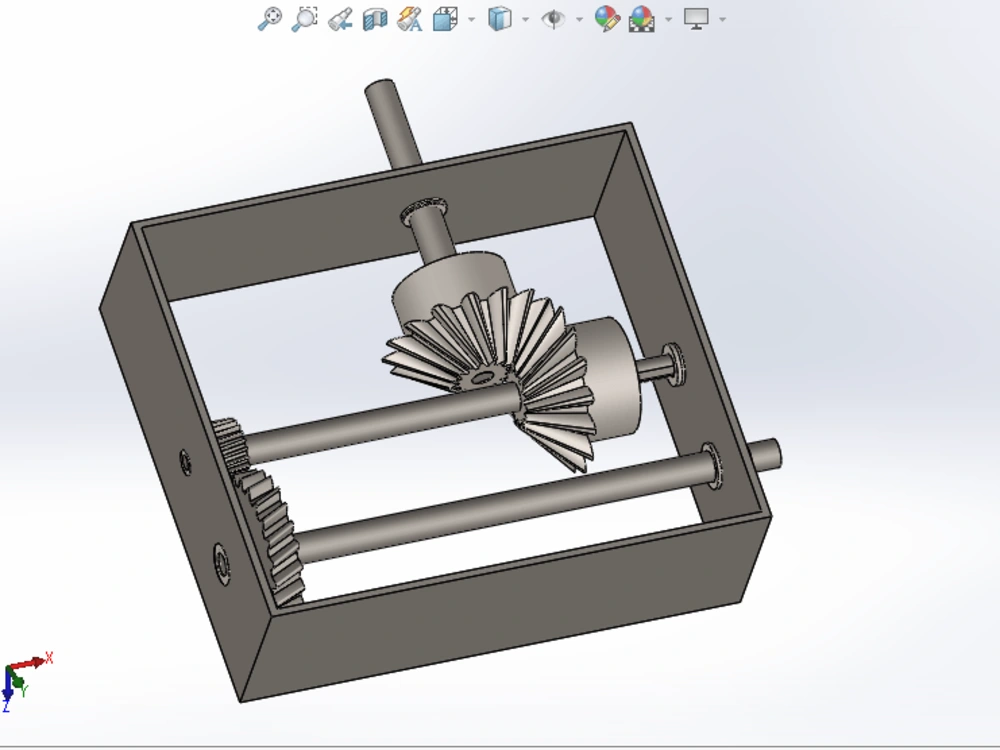Expand the View Settings dropdown arrow
The width and height of the screenshot is (1000, 750).
pos(723,19)
